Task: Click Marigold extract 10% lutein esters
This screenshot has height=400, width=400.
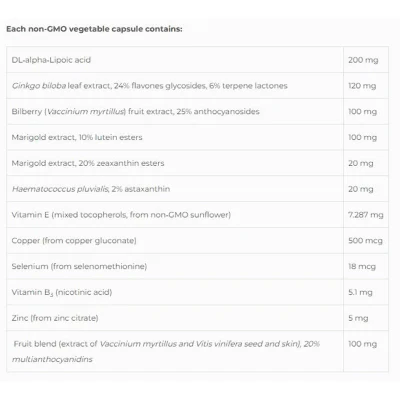Action: coord(77,137)
